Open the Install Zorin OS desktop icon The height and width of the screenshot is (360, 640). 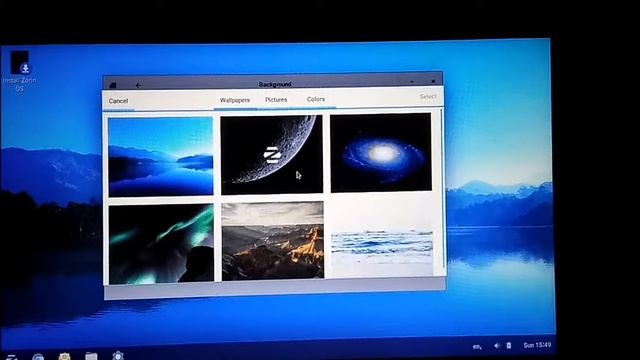coord(20,71)
